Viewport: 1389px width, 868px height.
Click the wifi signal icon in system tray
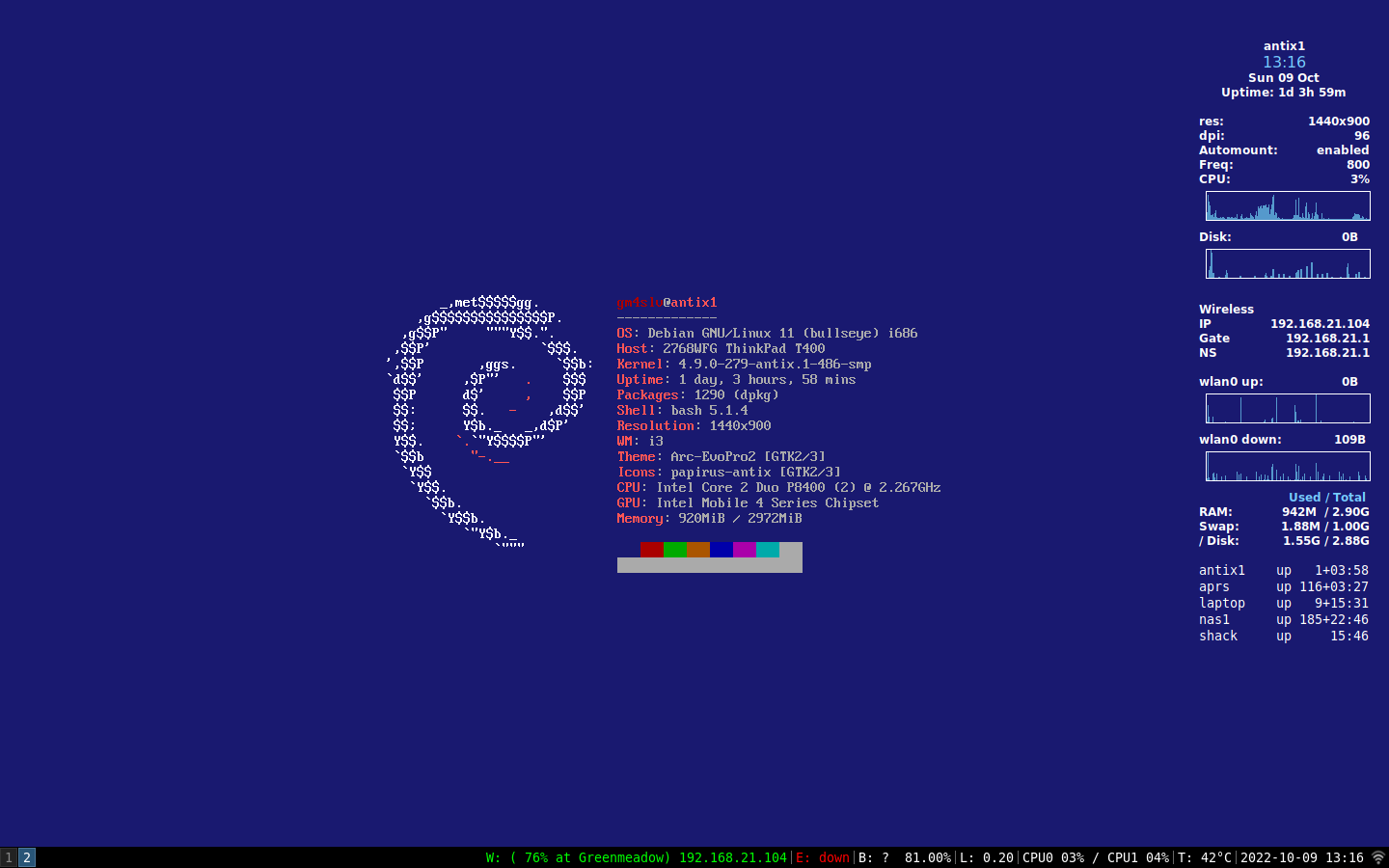tap(1379, 856)
